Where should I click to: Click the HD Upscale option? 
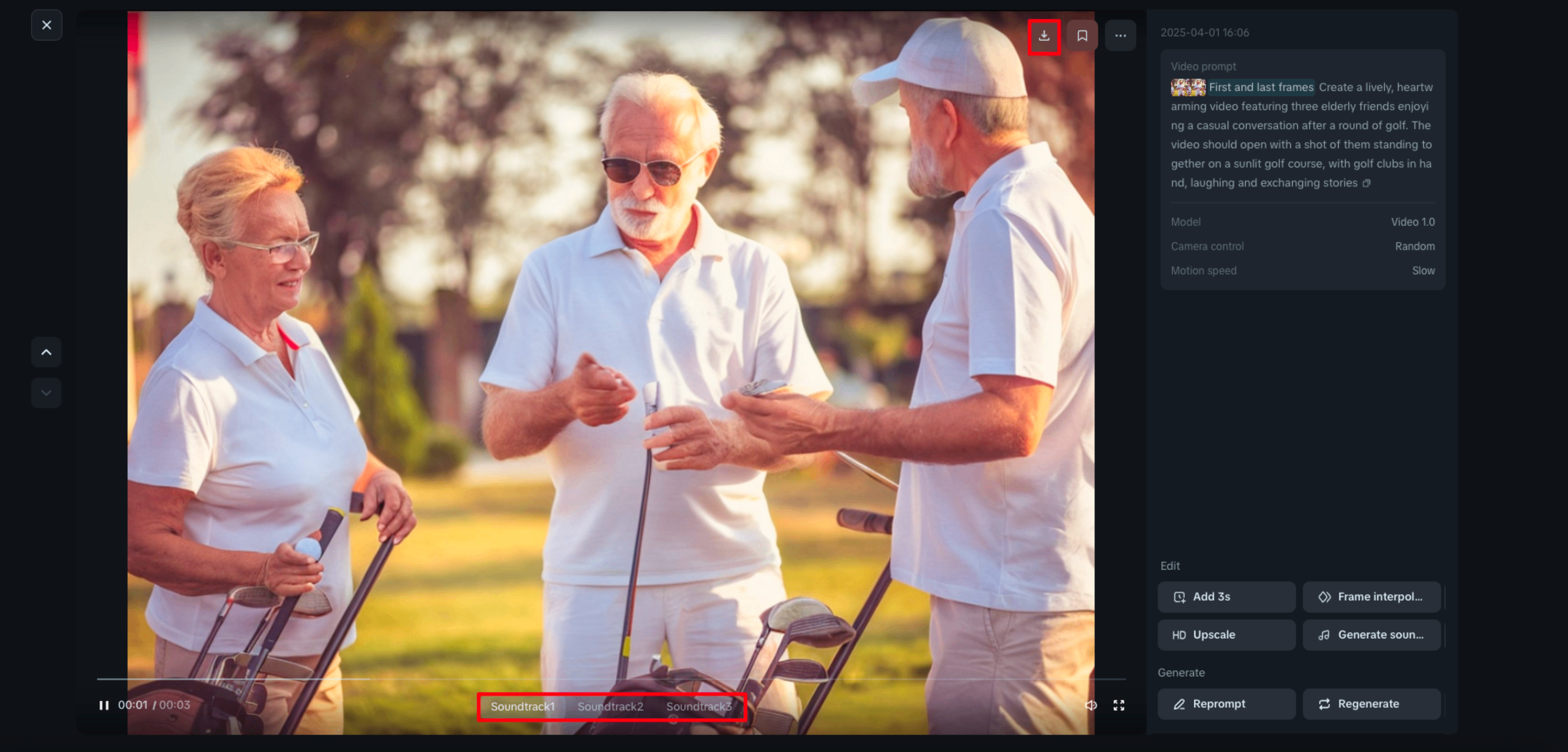(x=1226, y=634)
